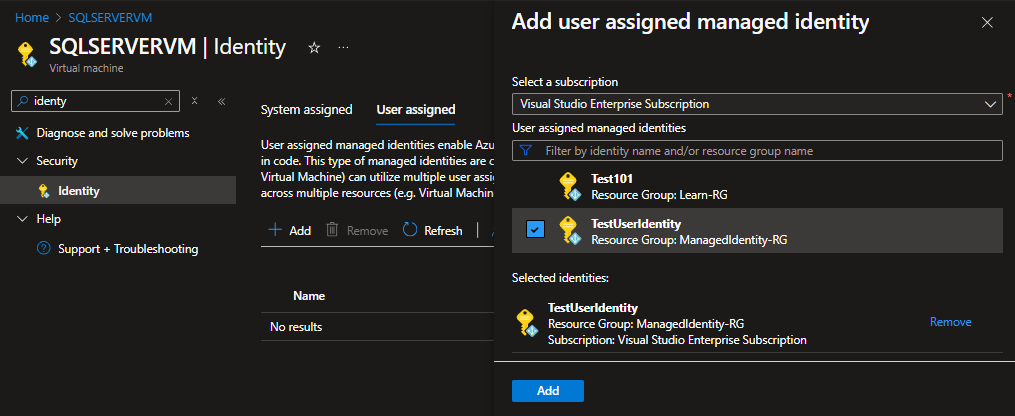Viewport: 1015px width, 416px height.
Task: Collapse the Help section
Action: pyautogui.click(x=22, y=219)
